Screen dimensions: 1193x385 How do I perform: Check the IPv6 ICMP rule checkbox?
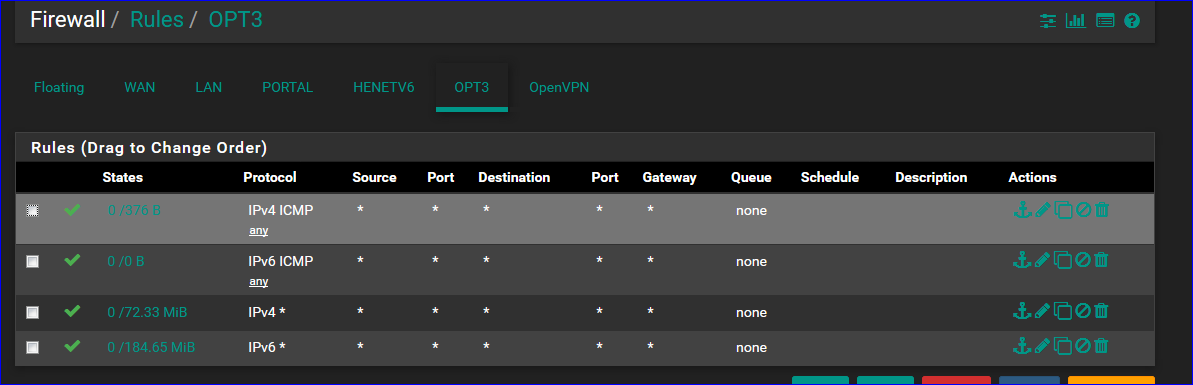(x=33, y=262)
